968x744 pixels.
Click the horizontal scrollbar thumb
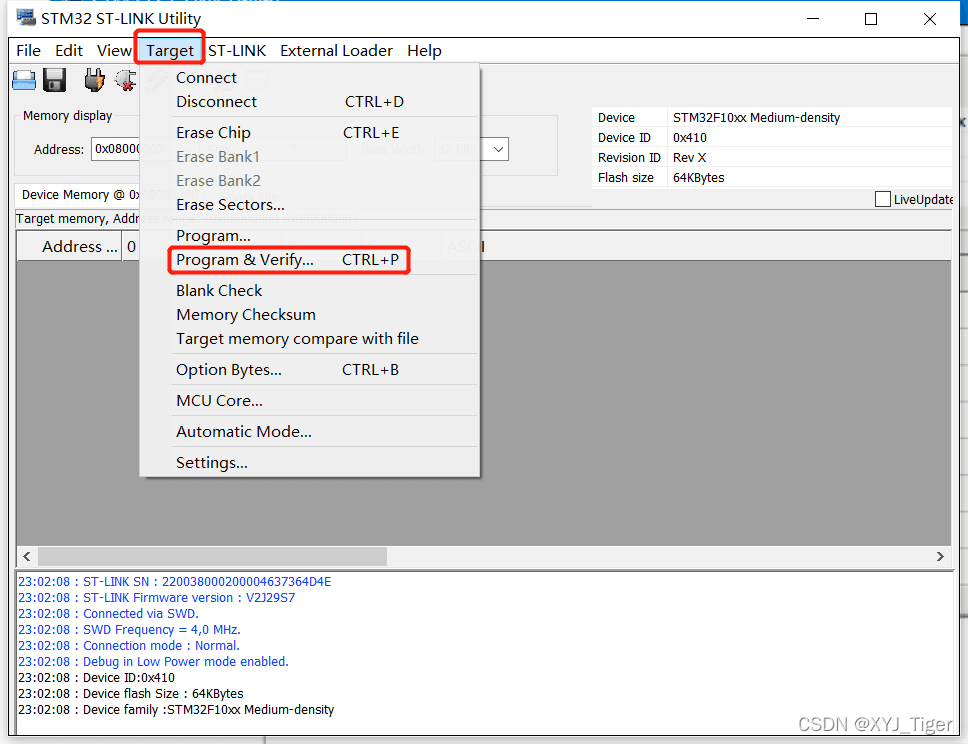212,556
